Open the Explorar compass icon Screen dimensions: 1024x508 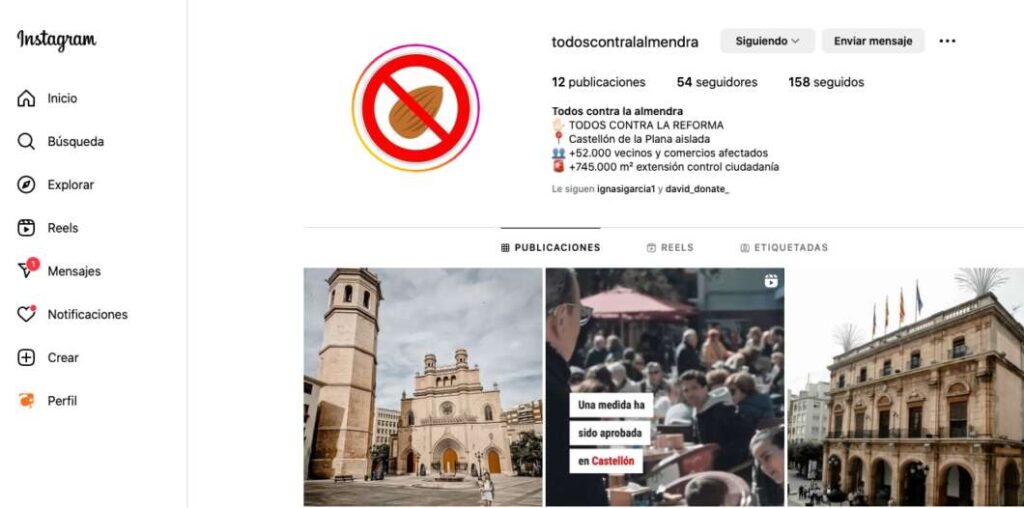[x=26, y=185]
